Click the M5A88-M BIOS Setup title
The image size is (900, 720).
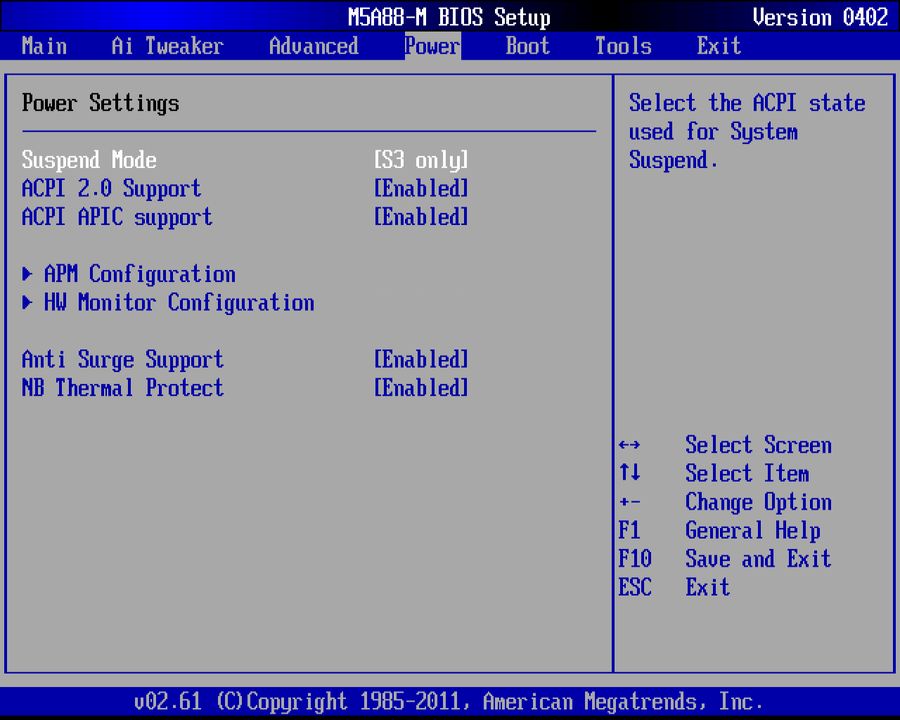click(449, 17)
